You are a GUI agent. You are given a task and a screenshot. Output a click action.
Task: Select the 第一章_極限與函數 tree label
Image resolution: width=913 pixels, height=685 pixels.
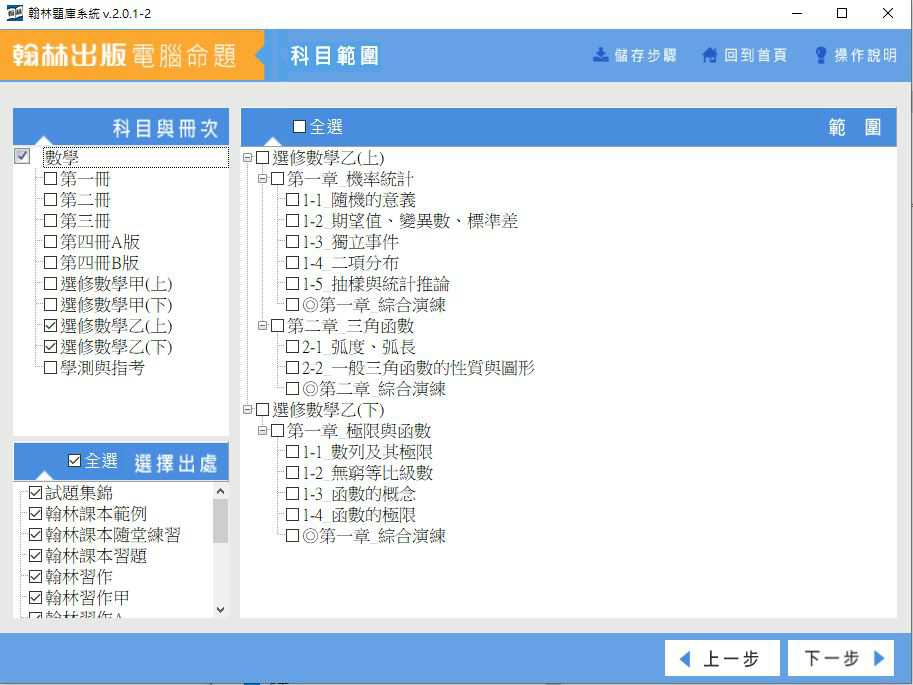pos(359,431)
